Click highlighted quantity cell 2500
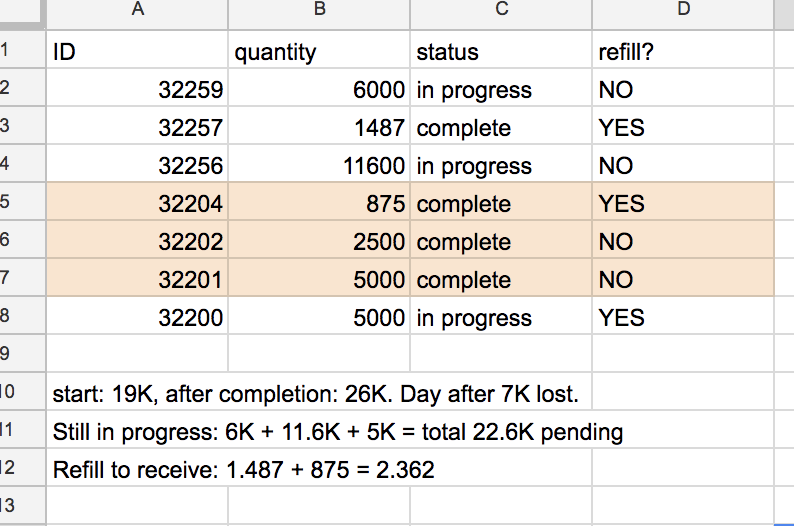This screenshot has width=794, height=526. coord(319,239)
